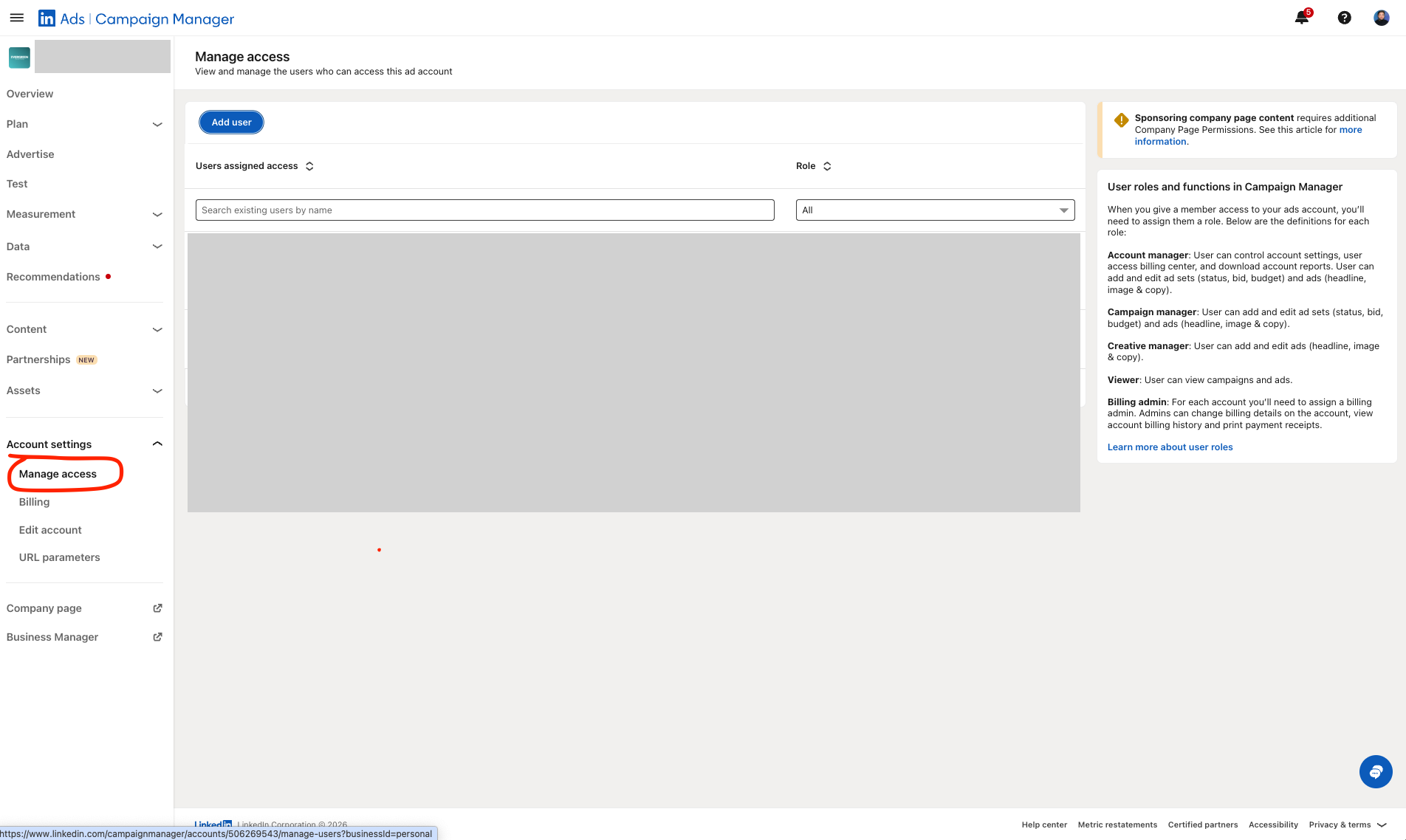Open Business Manager external link icon
Image resolution: width=1406 pixels, height=840 pixels.
click(157, 637)
